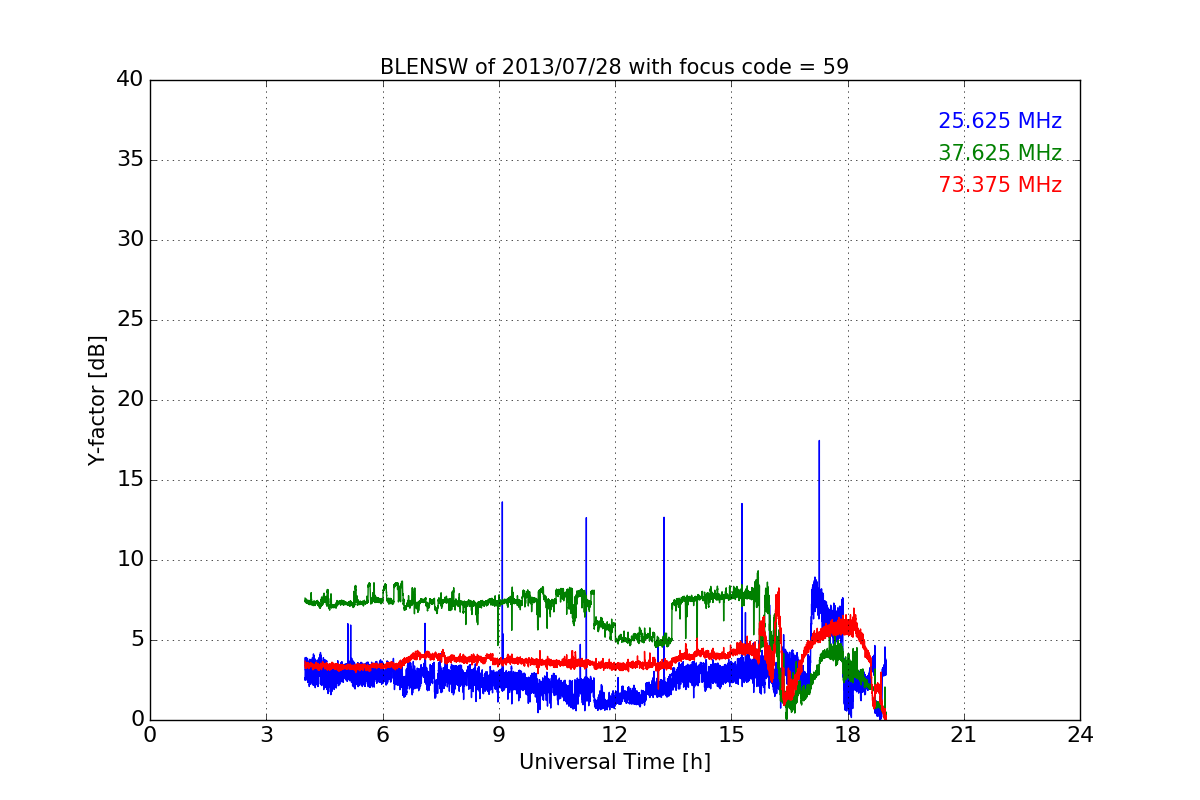The height and width of the screenshot is (800, 1200).
Task: Click the tallest blue spike top past 17 h
Action: click(x=819, y=441)
